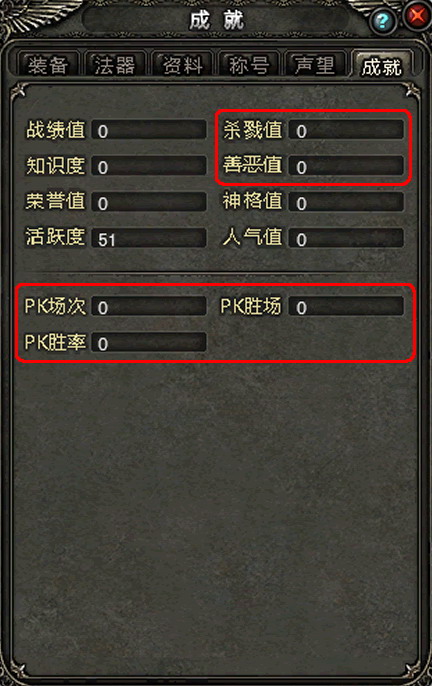Close the 成就 panel with red X
432x686 pixels.
[417, 17]
